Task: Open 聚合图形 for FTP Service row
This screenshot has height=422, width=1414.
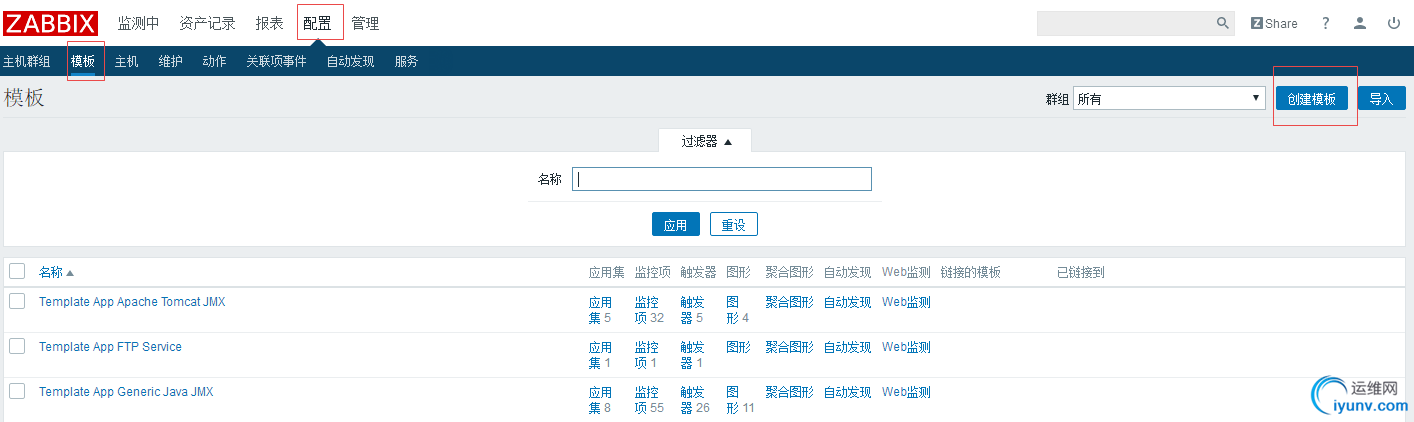Action: coord(790,347)
